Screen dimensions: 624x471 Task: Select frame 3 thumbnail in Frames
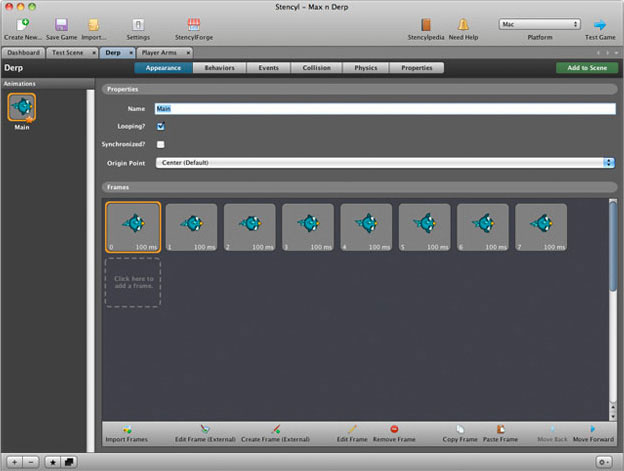(309, 226)
